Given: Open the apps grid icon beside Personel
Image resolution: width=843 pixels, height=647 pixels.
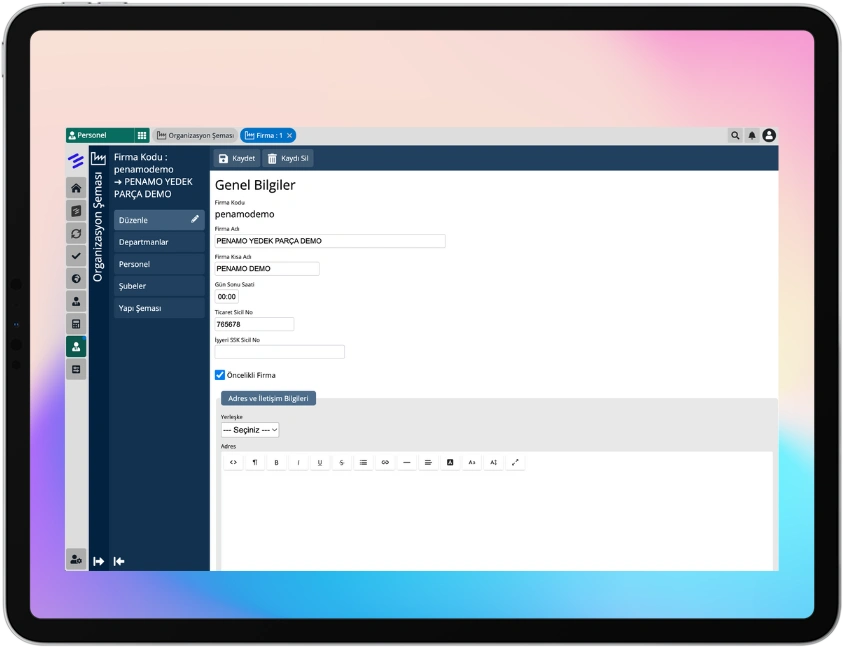Looking at the screenshot, I should tap(142, 135).
